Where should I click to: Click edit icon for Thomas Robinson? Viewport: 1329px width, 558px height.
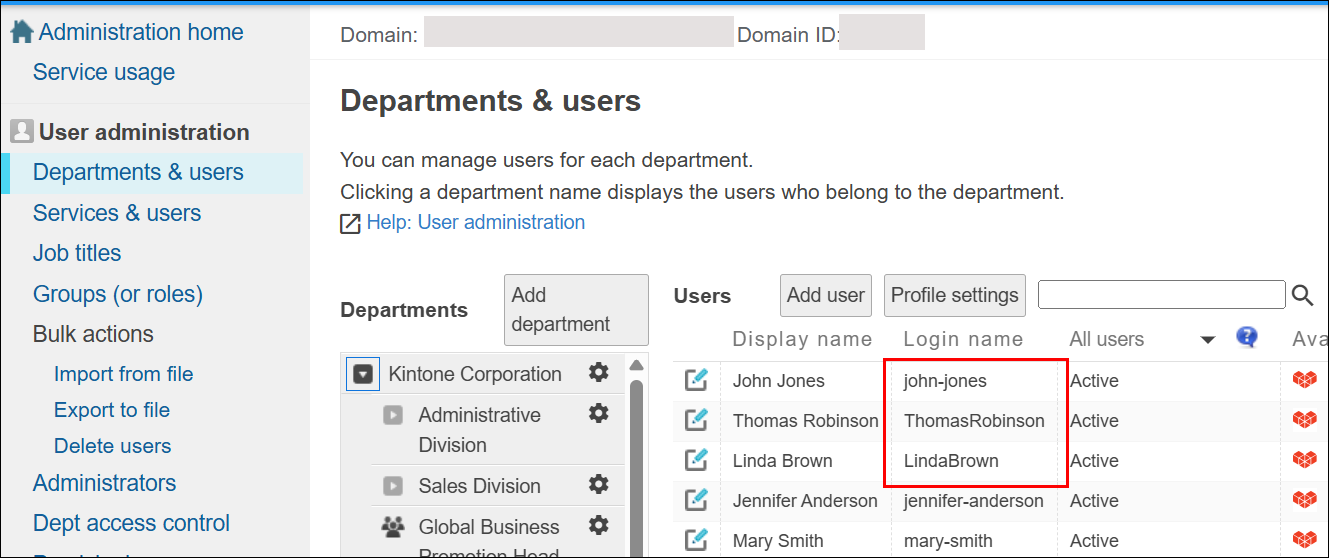coord(696,420)
